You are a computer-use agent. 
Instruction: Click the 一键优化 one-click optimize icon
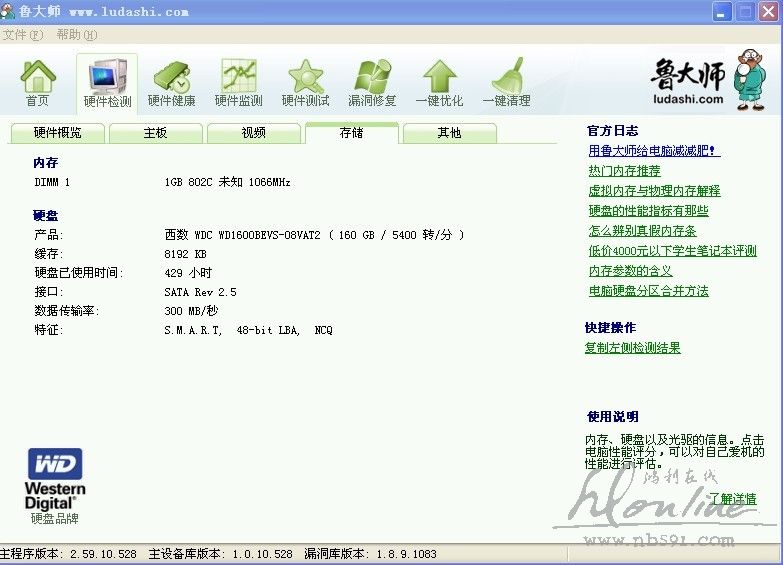[x=439, y=83]
